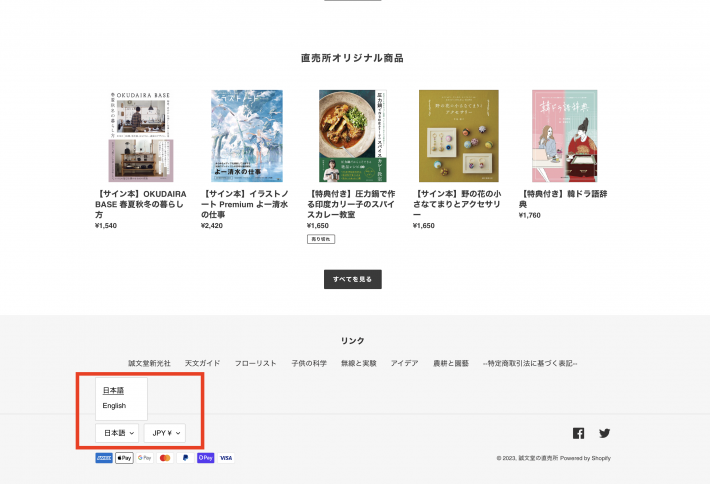Screen dimensions: 710x484
Task: Click the Apple Pay payment icon
Action: pos(125,458)
